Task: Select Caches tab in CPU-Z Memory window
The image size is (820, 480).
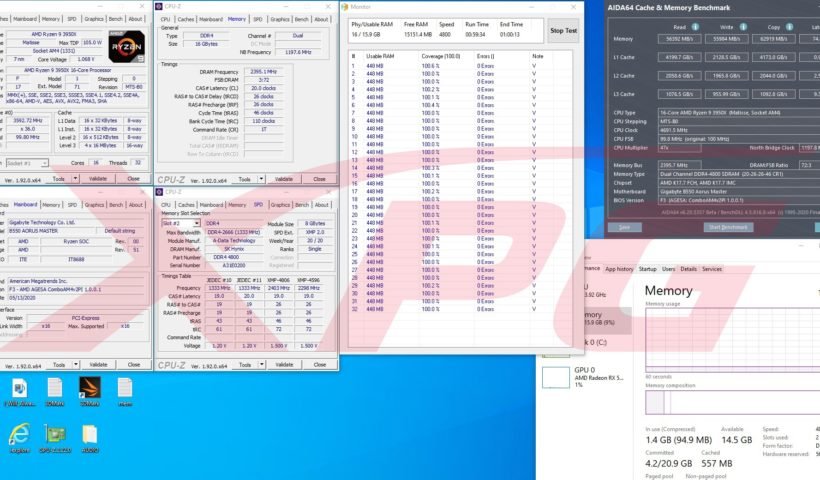Action: [x=186, y=19]
